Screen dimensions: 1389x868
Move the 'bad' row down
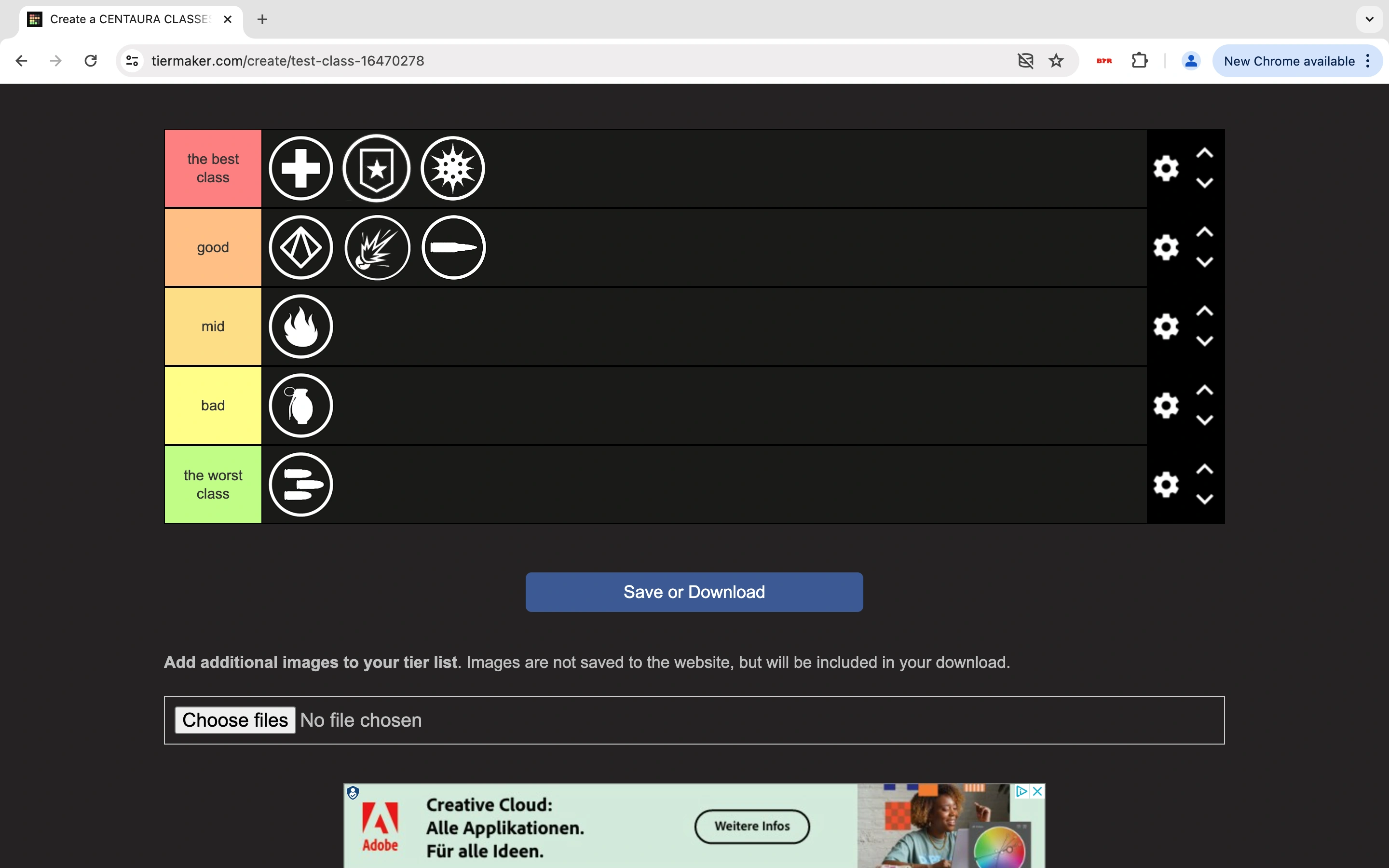[x=1204, y=420]
